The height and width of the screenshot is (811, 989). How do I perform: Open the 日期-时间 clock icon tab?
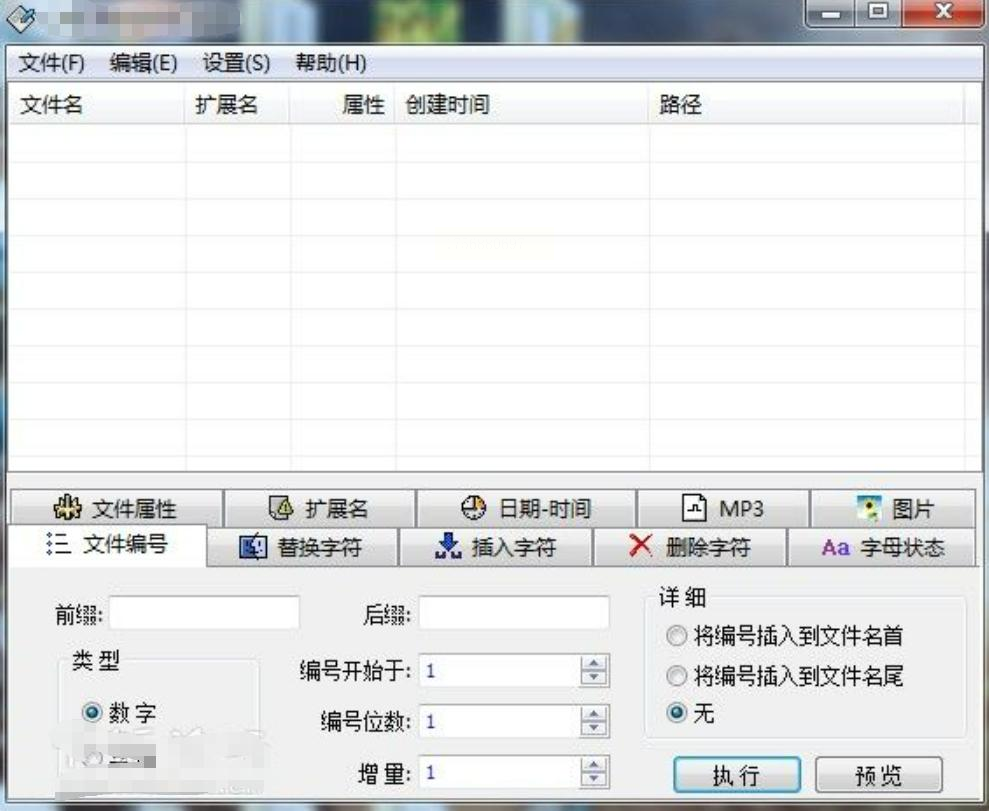(474, 508)
